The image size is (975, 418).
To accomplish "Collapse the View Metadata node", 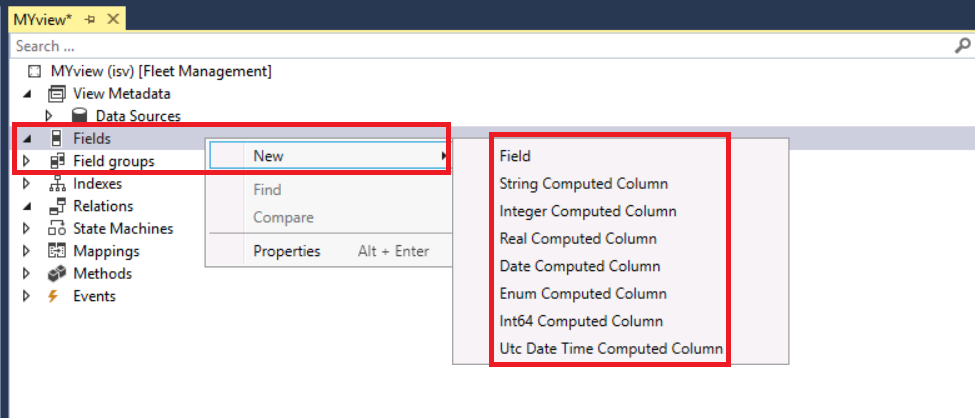I will [x=27, y=94].
